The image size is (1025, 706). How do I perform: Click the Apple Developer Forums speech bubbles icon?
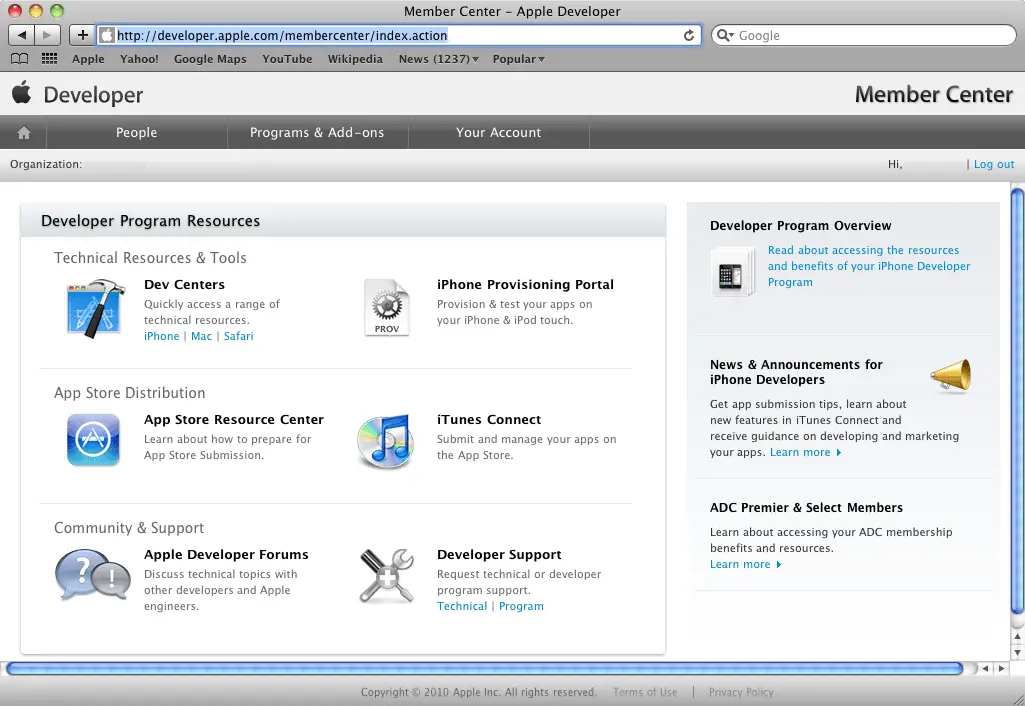point(92,576)
